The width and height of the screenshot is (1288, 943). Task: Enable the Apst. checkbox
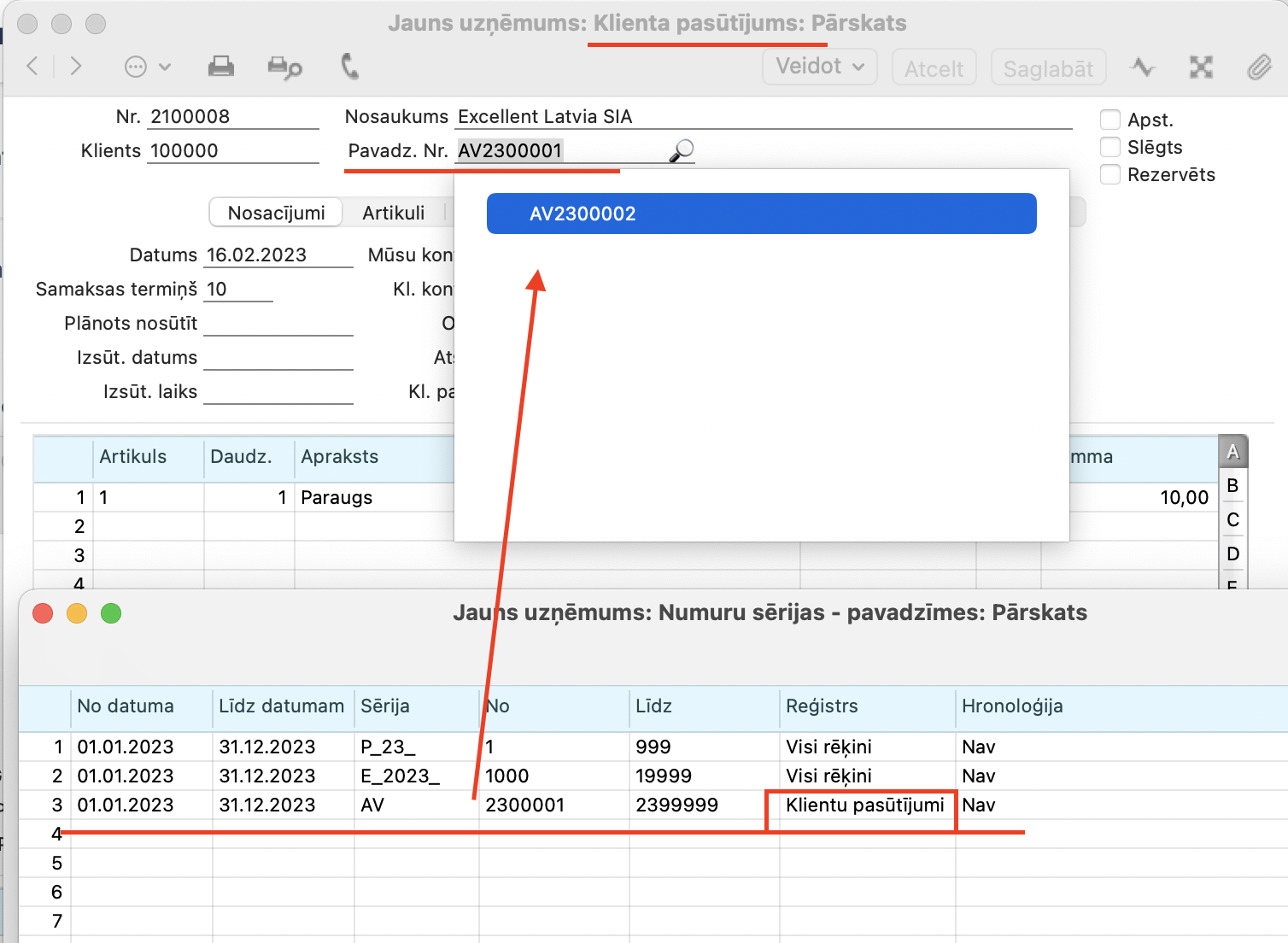point(1110,120)
